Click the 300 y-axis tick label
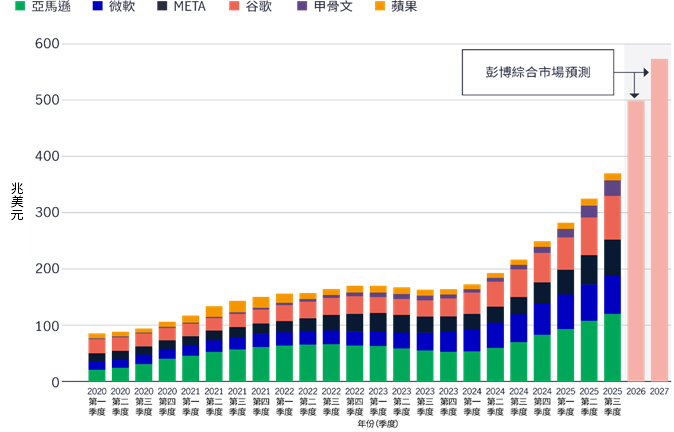This screenshot has width=674, height=432. [46, 213]
